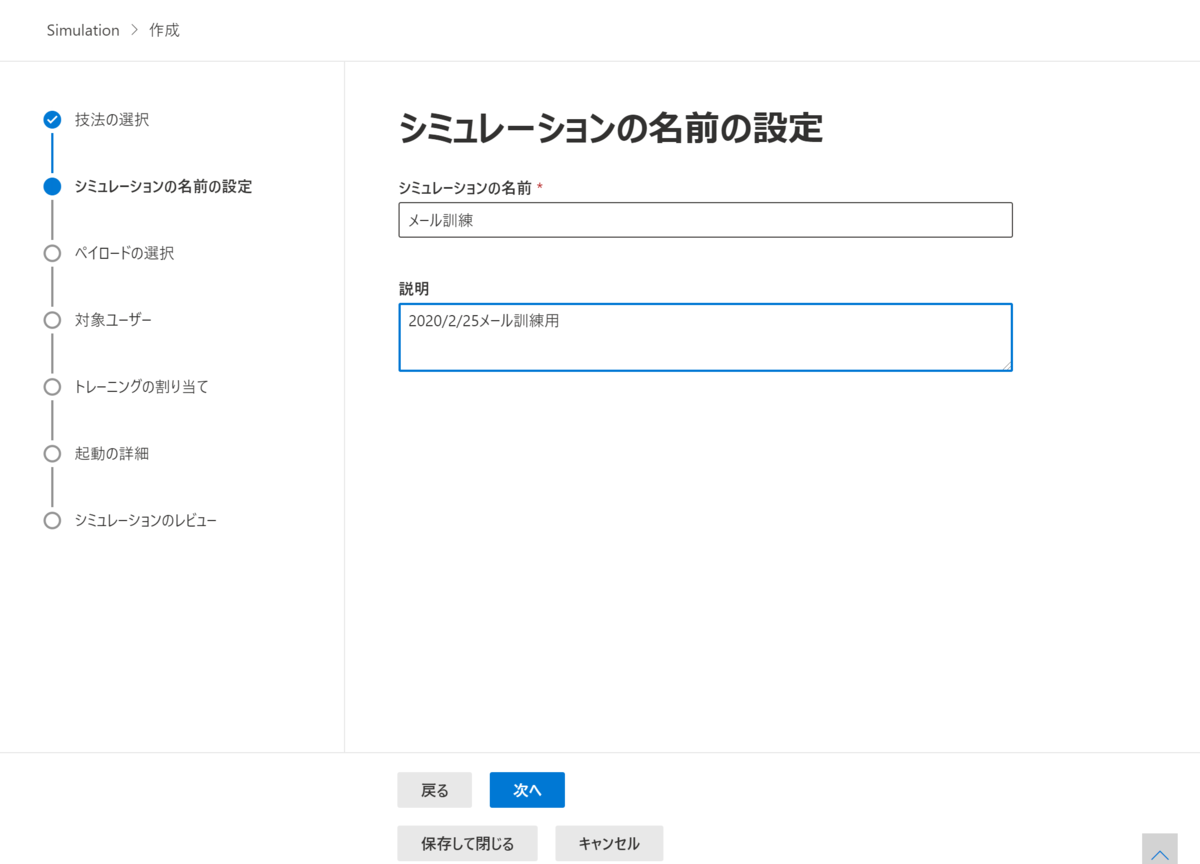This screenshot has width=1200, height=864.
Task: Click the filled circle indicator for シミュレーションの名前の設定
Action: pyautogui.click(x=51, y=186)
